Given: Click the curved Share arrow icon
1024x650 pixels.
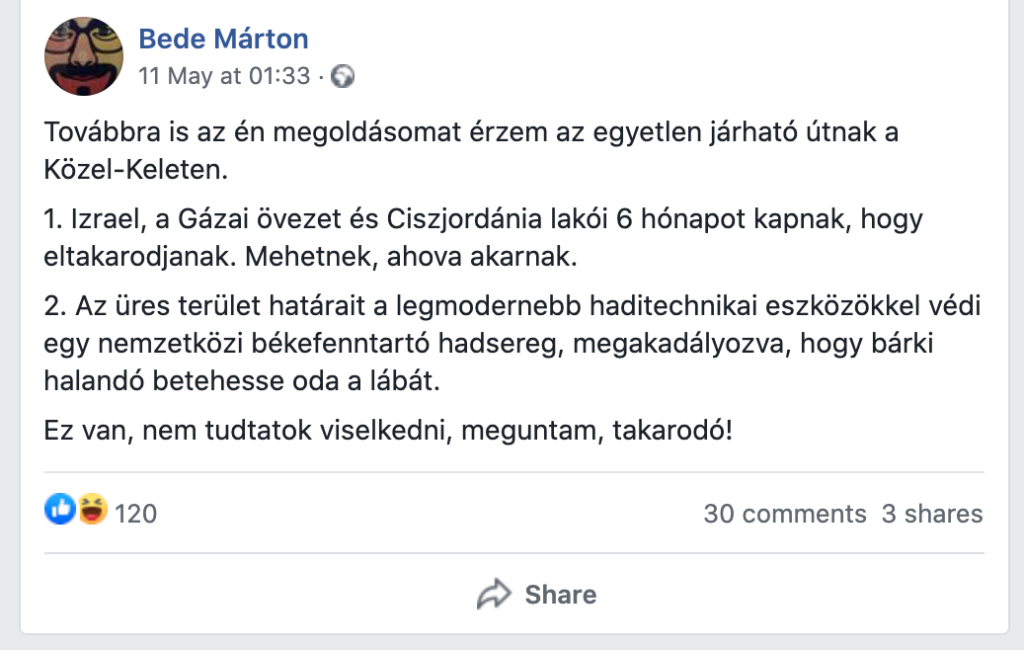Looking at the screenshot, I should coord(494,594).
